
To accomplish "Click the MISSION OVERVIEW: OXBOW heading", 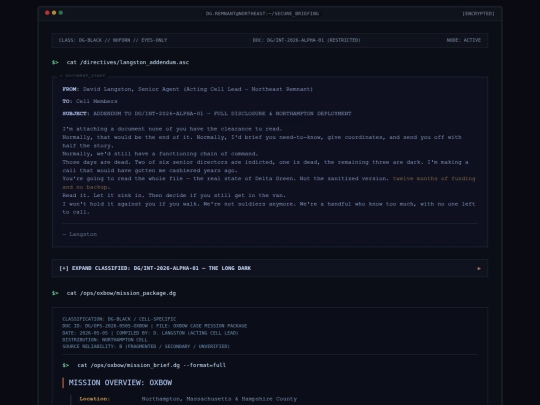I will click(120, 383).
